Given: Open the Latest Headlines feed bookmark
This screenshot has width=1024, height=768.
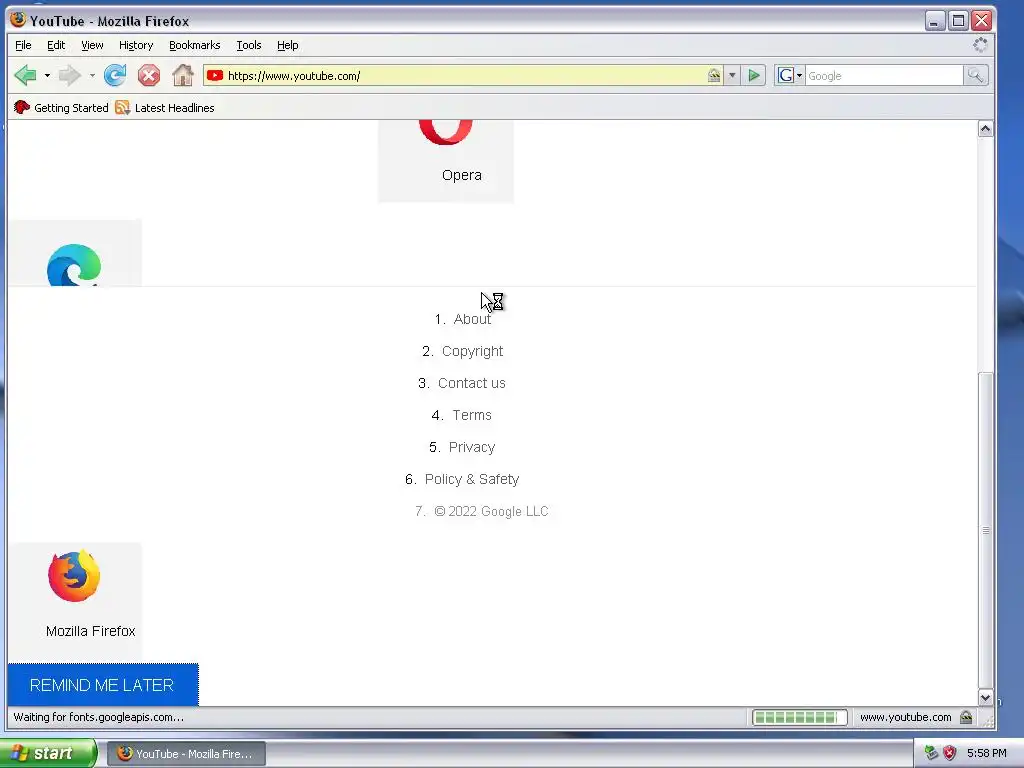Looking at the screenshot, I should (x=165, y=108).
